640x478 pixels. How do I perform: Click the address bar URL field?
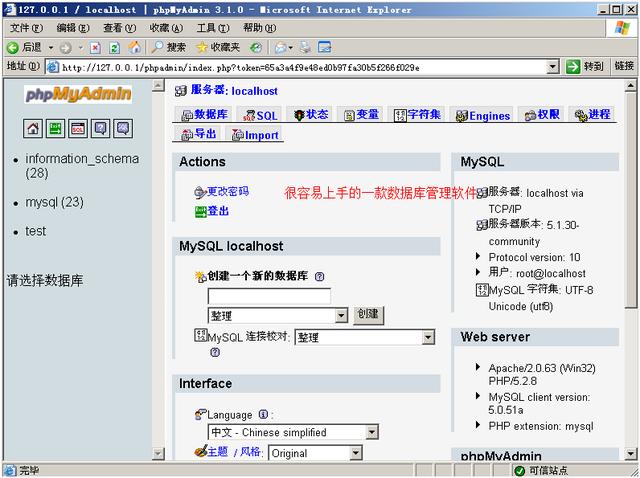click(303, 67)
